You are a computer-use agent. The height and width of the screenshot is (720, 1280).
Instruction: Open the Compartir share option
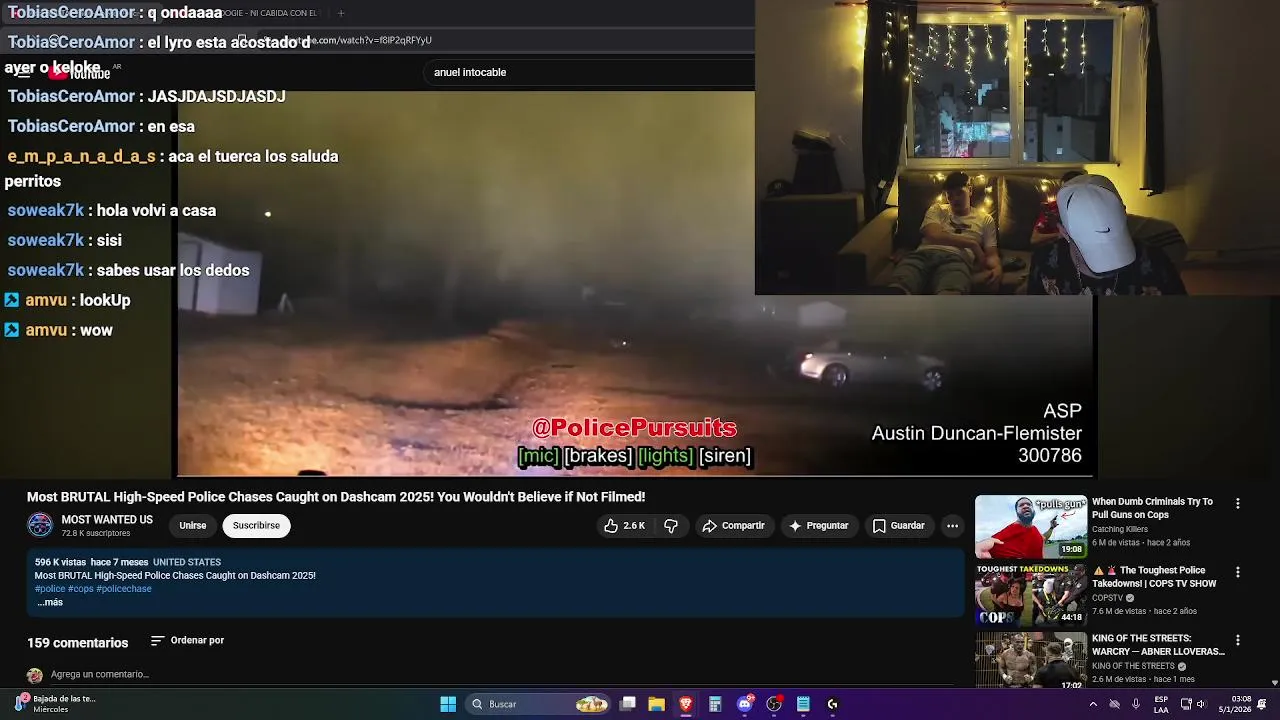pyautogui.click(x=733, y=526)
